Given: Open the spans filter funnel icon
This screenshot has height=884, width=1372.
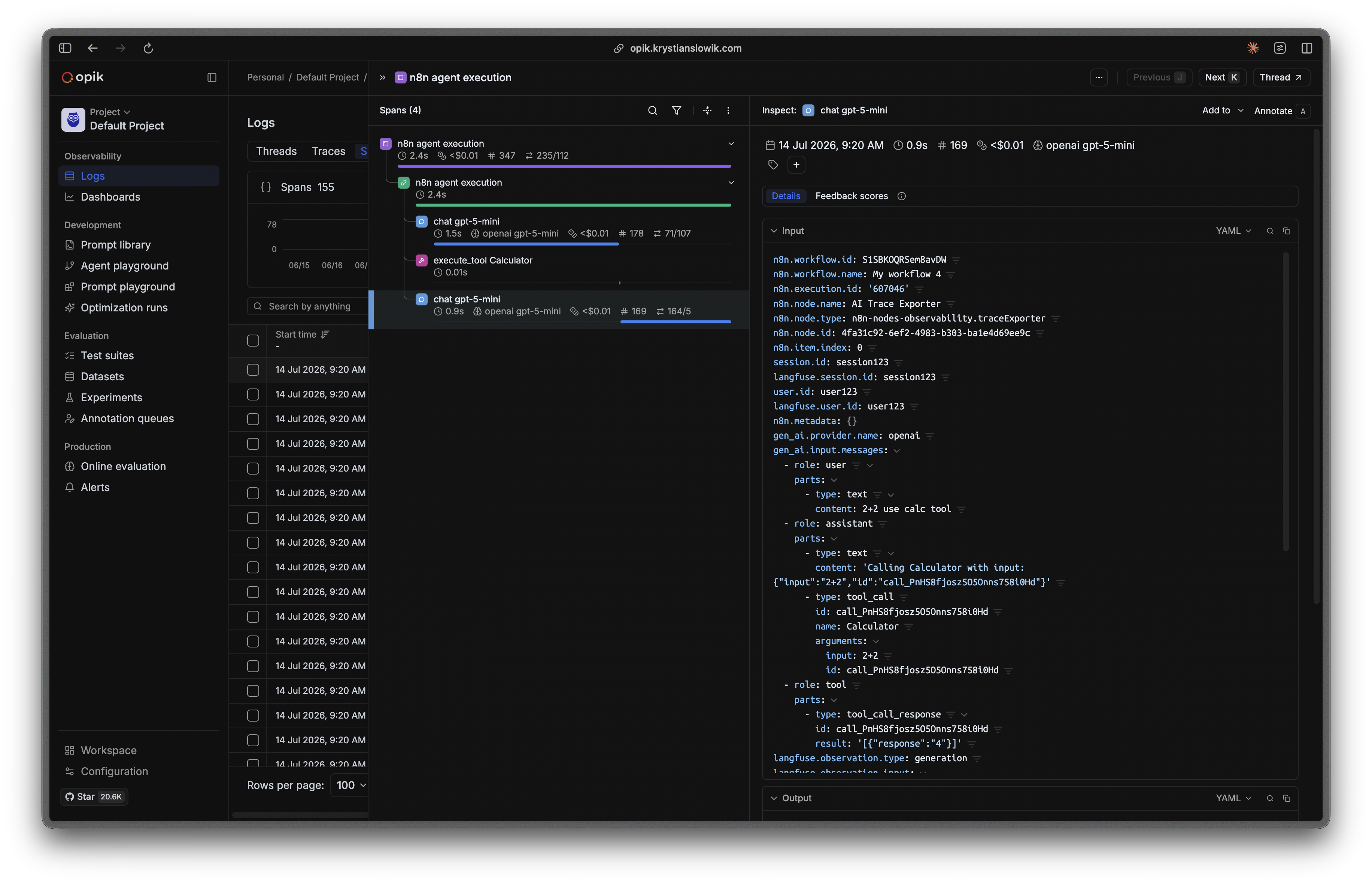Looking at the screenshot, I should pos(677,110).
